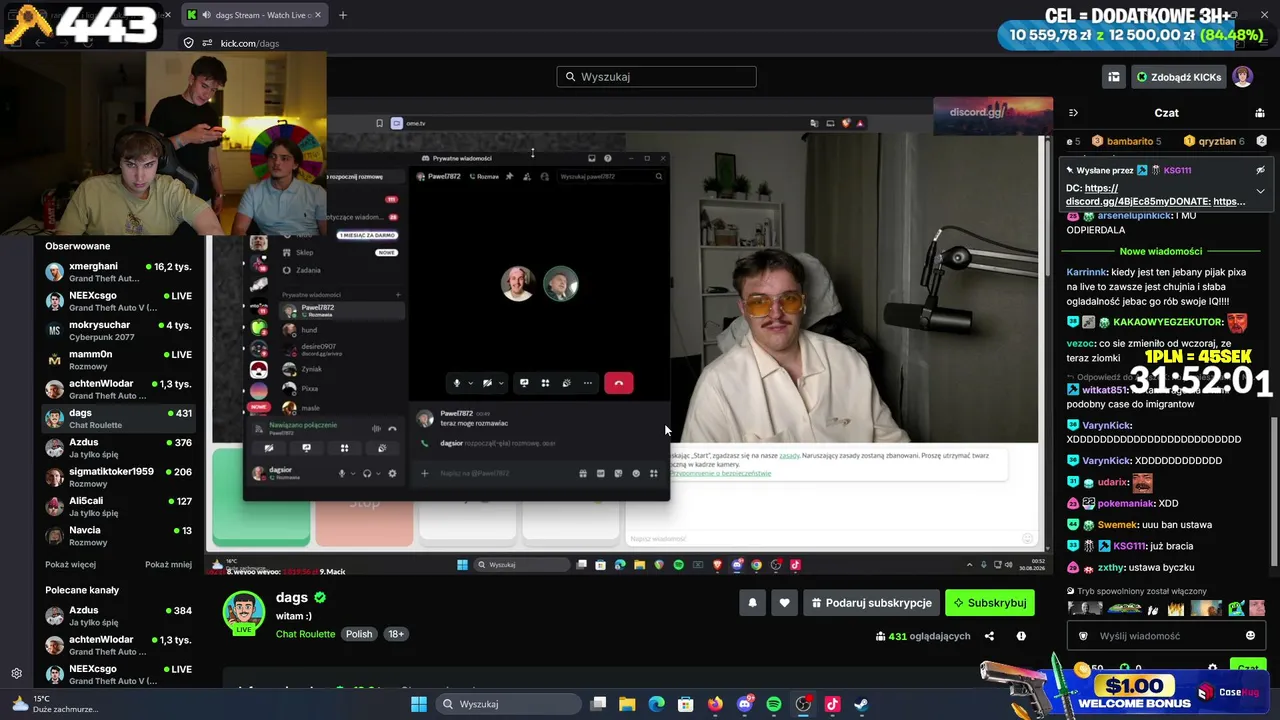Share the dags stream
Screen dimensions: 1280x720
point(989,636)
